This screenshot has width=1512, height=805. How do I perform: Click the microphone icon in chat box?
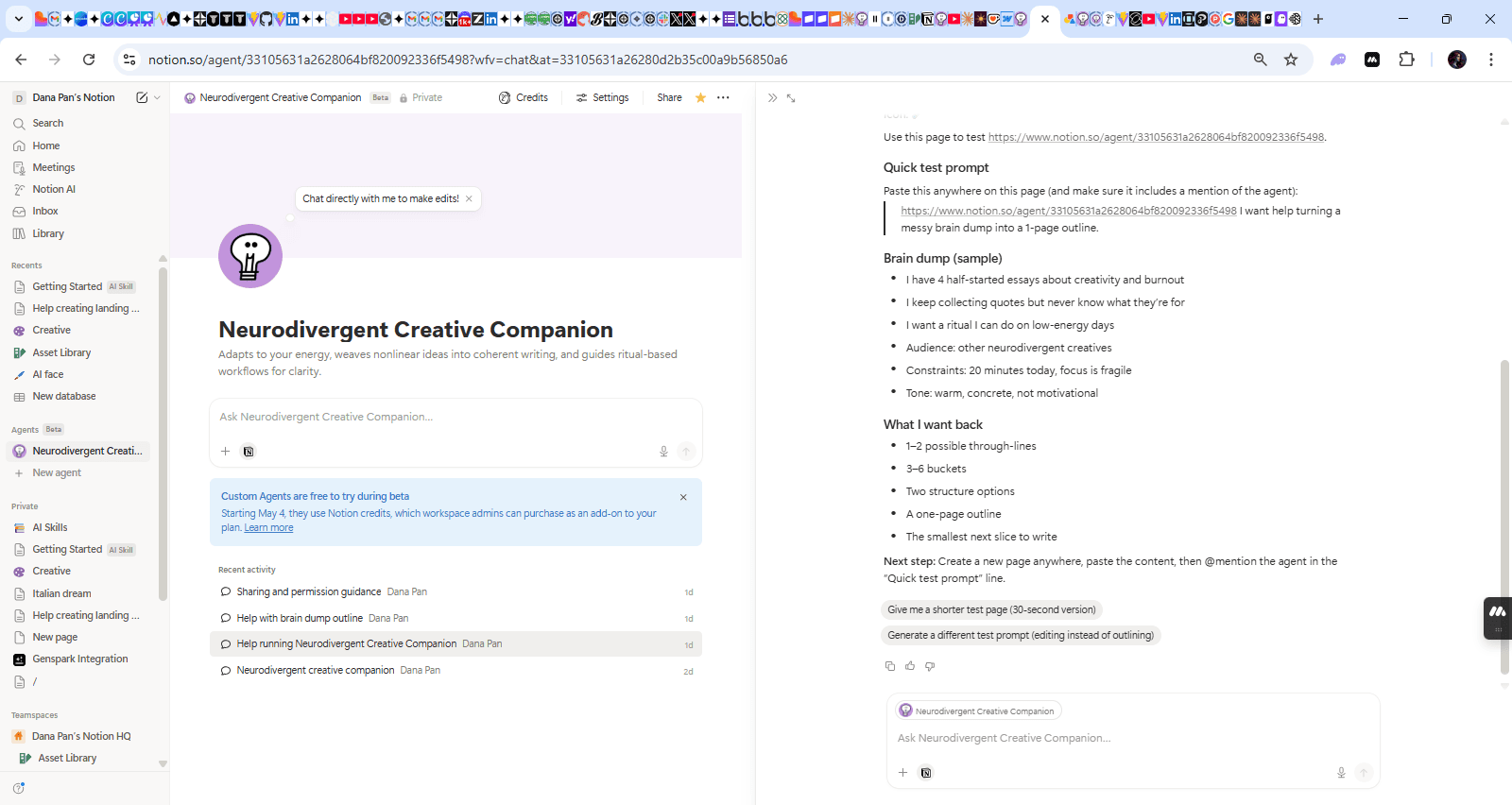tap(1341, 773)
